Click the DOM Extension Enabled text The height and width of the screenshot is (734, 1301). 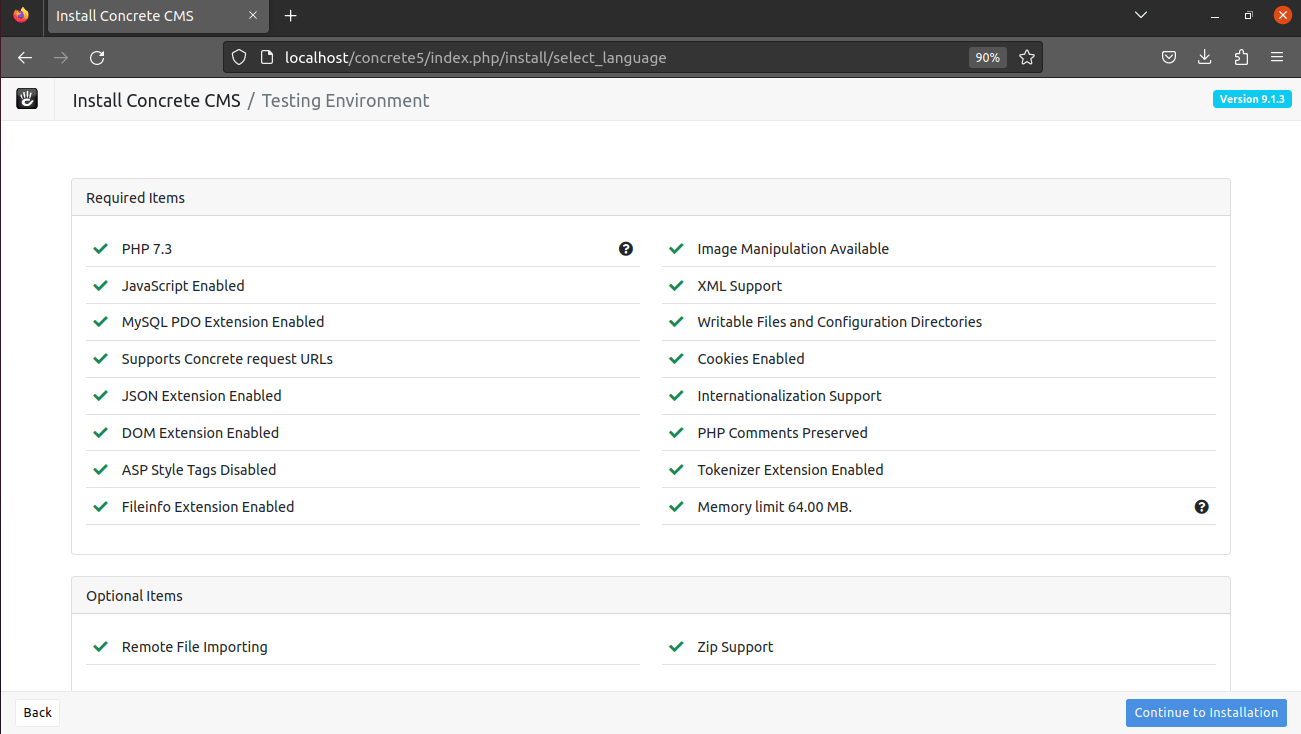[x=200, y=433]
